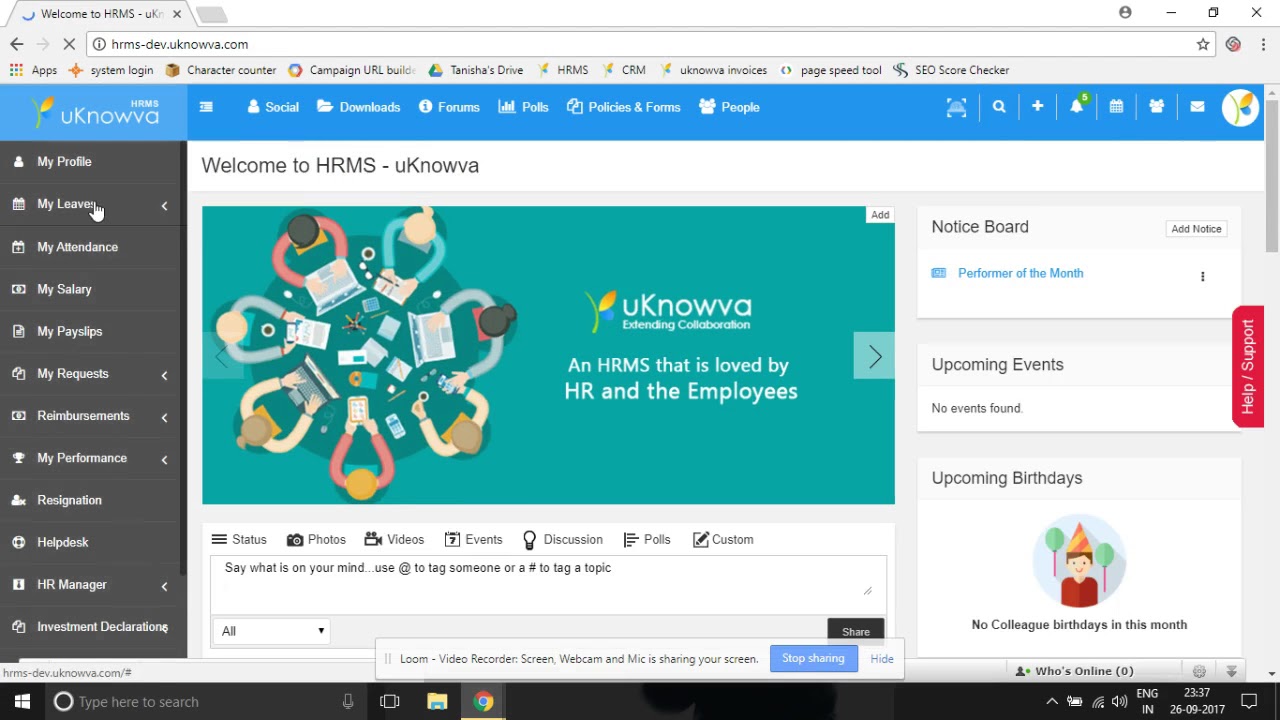Open the groups icon in header
The image size is (1280, 720).
[x=1157, y=107]
